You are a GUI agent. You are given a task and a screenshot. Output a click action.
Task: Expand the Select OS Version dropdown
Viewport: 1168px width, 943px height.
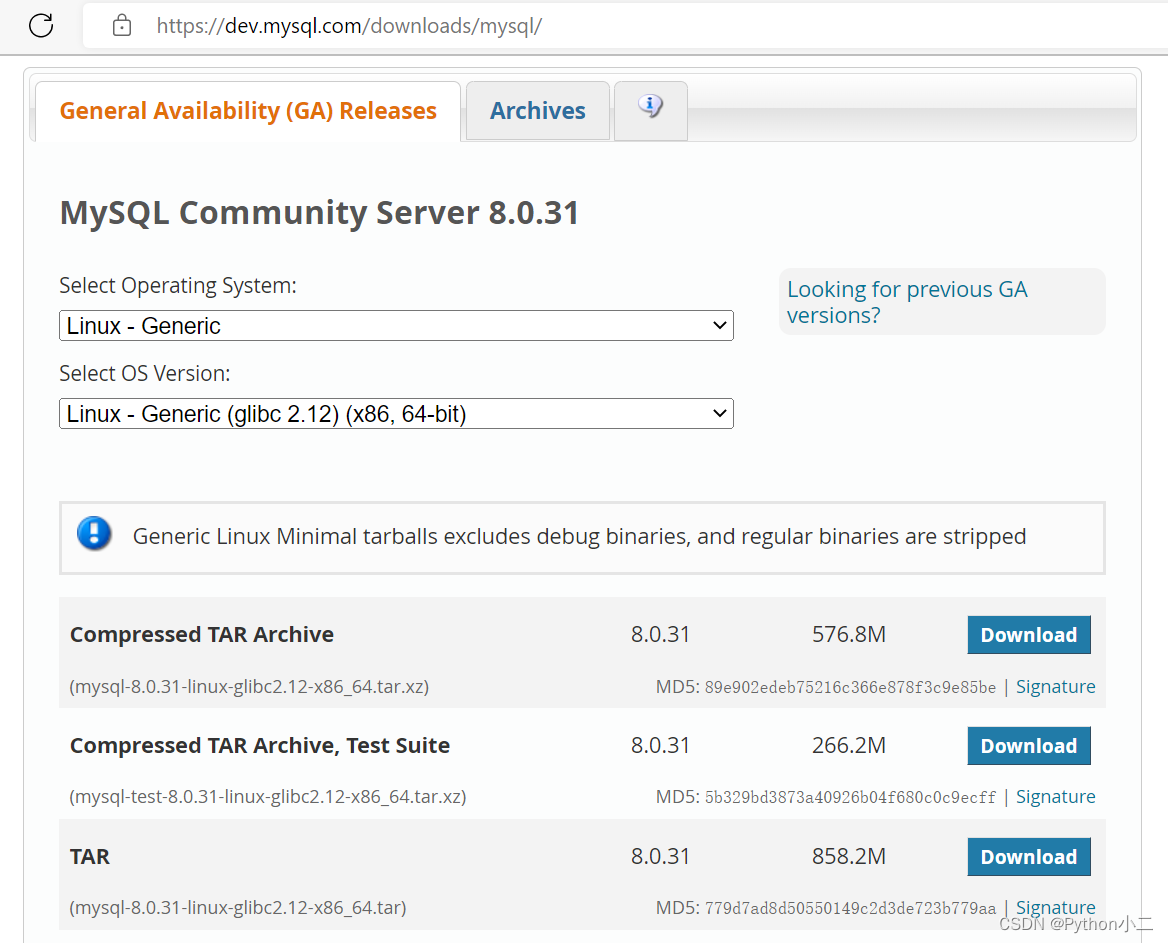coord(396,414)
